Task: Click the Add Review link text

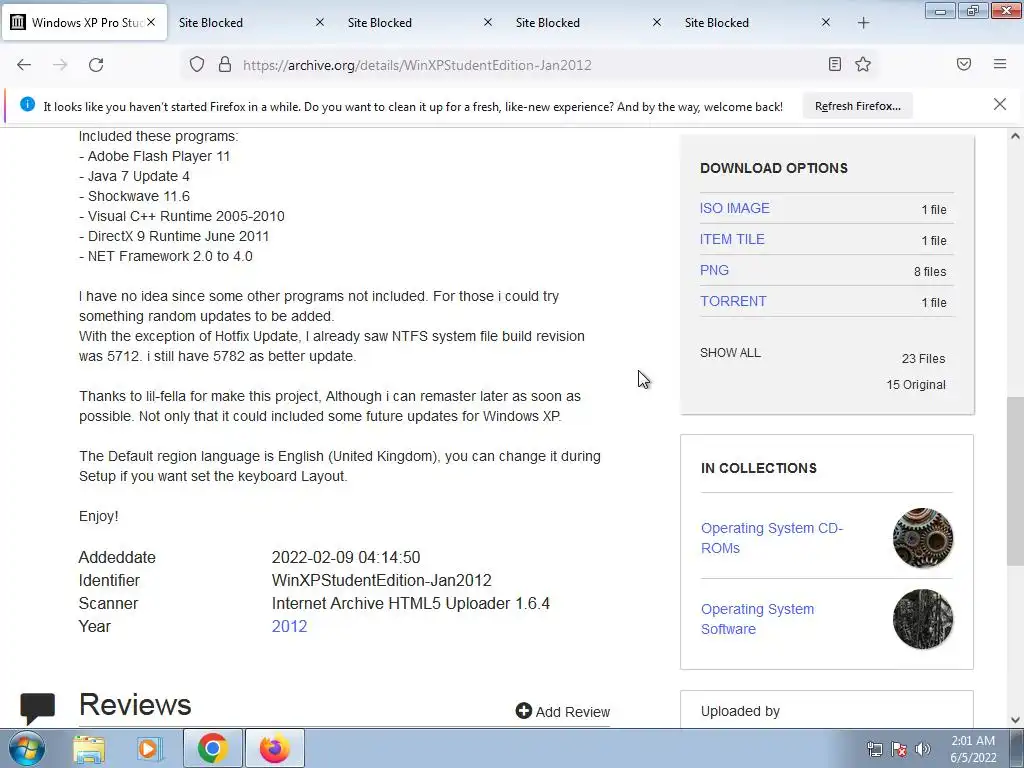Action: (573, 712)
